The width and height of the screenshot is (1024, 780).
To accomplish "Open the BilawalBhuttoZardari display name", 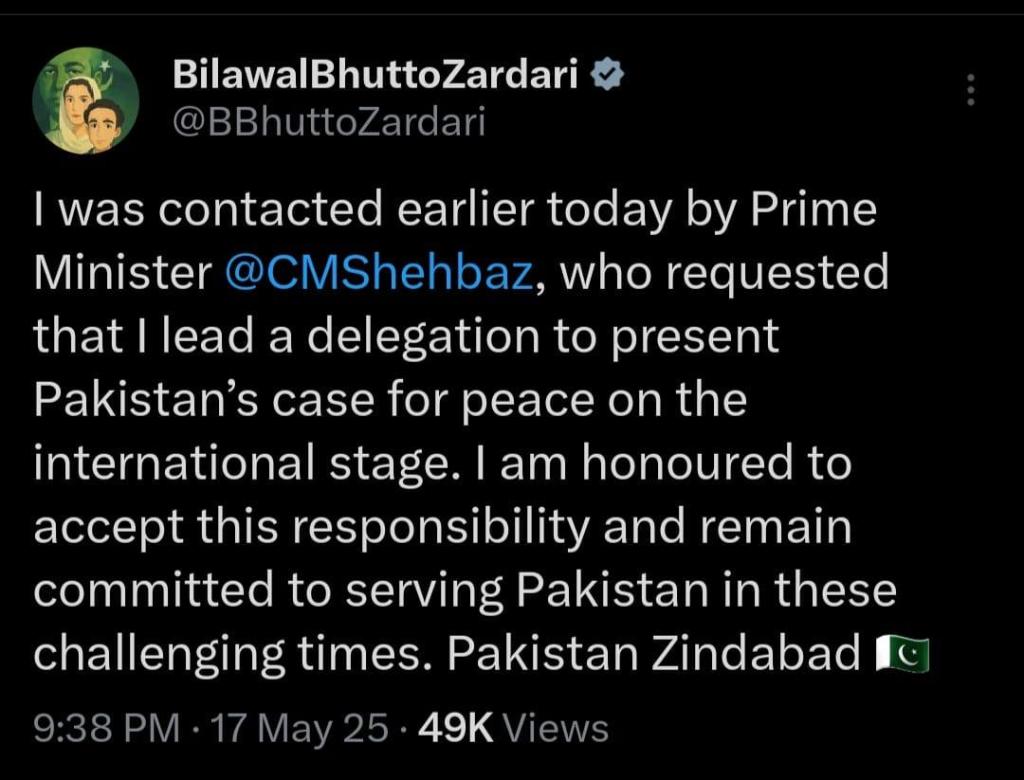I will pyautogui.click(x=376, y=76).
